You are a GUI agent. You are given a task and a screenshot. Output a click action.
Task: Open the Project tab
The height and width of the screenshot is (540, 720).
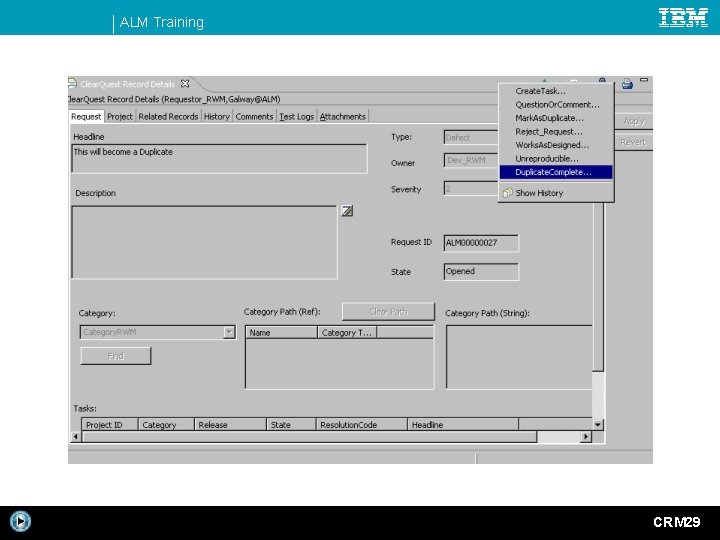click(119, 117)
